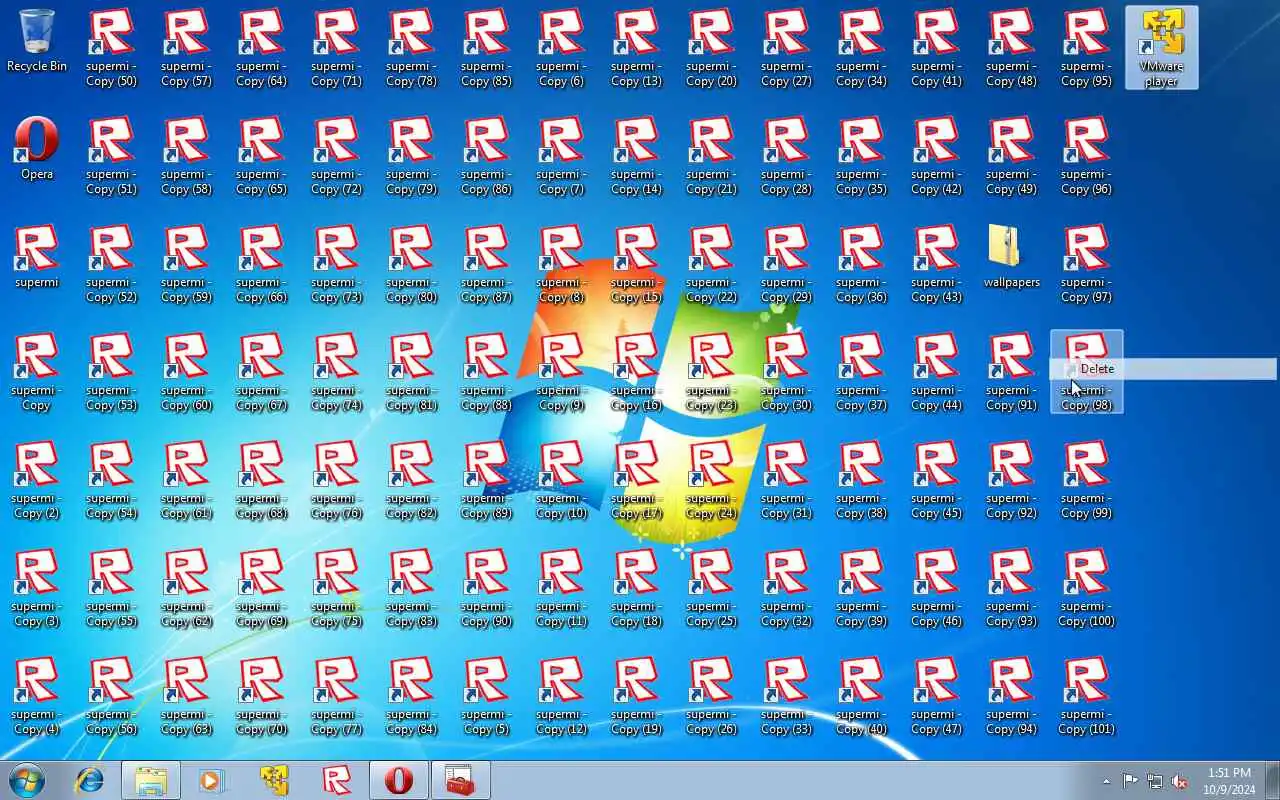Select the supermi - Copy (99) icon
The width and height of the screenshot is (1280, 800).
coord(1086,479)
